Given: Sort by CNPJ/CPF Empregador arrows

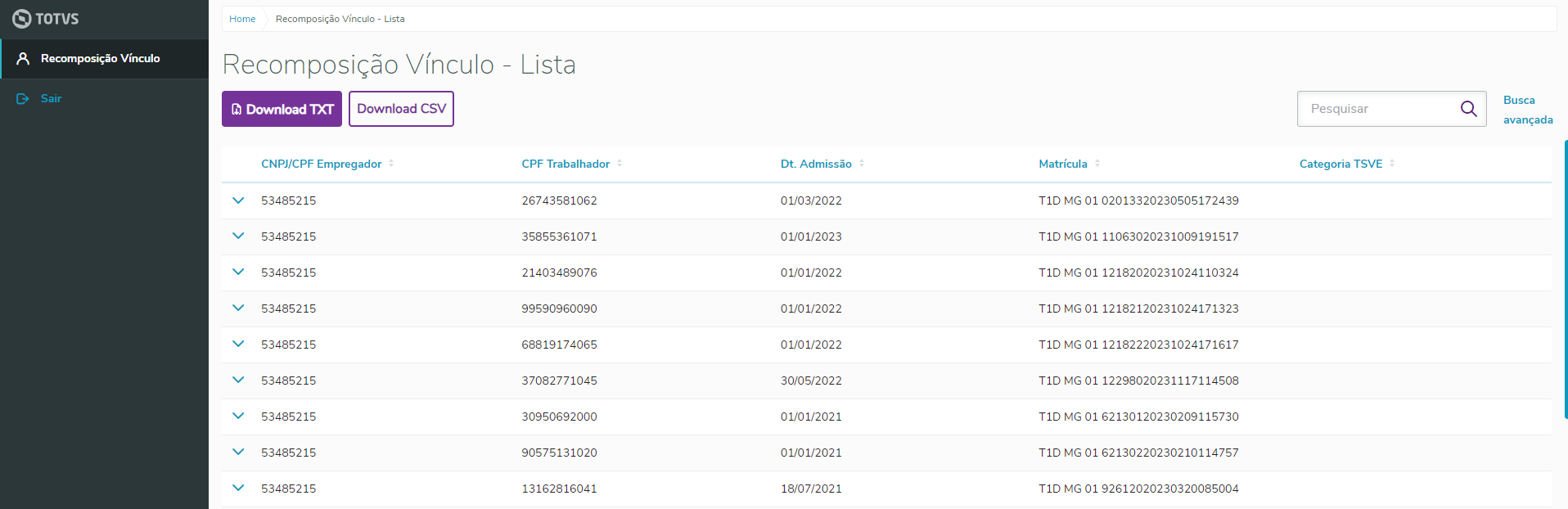Looking at the screenshot, I should [391, 164].
